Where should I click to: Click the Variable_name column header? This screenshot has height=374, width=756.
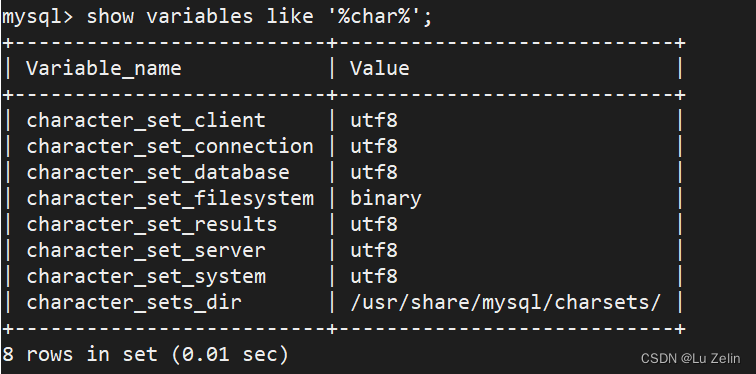(x=104, y=68)
